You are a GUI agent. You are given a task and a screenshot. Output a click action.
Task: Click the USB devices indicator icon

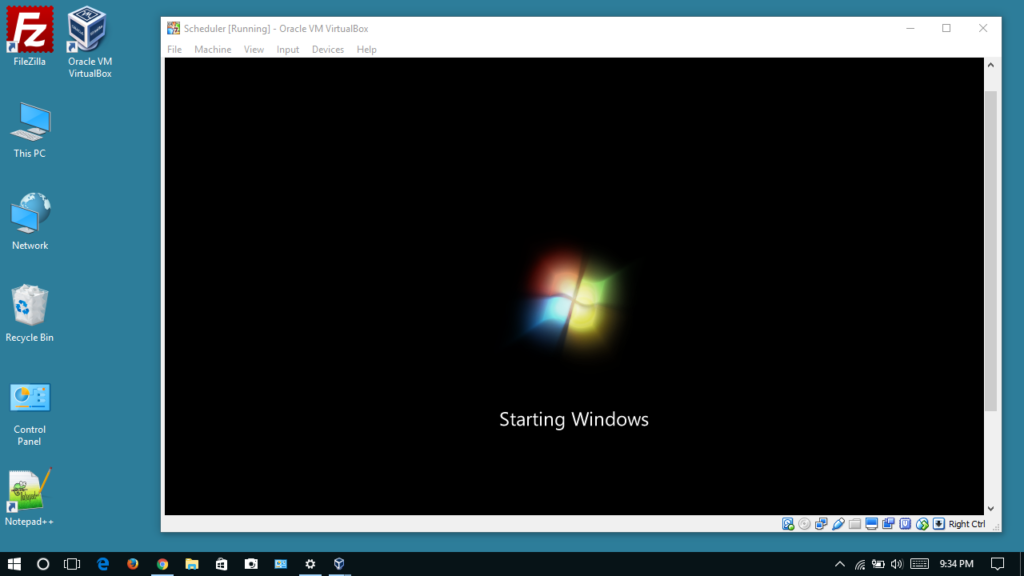point(838,524)
